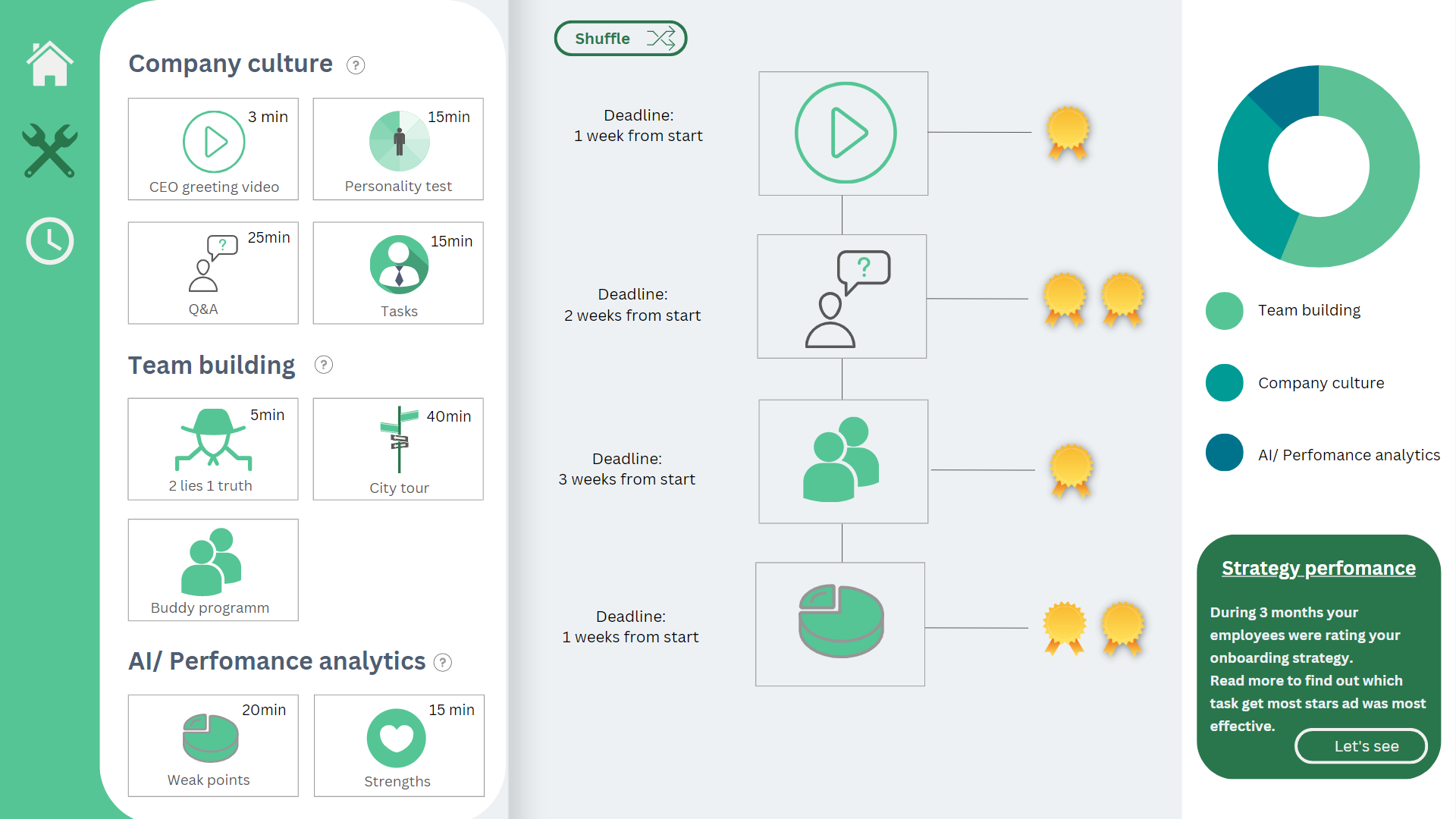Open help for AI/ Perfomance analytics
The height and width of the screenshot is (819, 1456).
pos(443,663)
